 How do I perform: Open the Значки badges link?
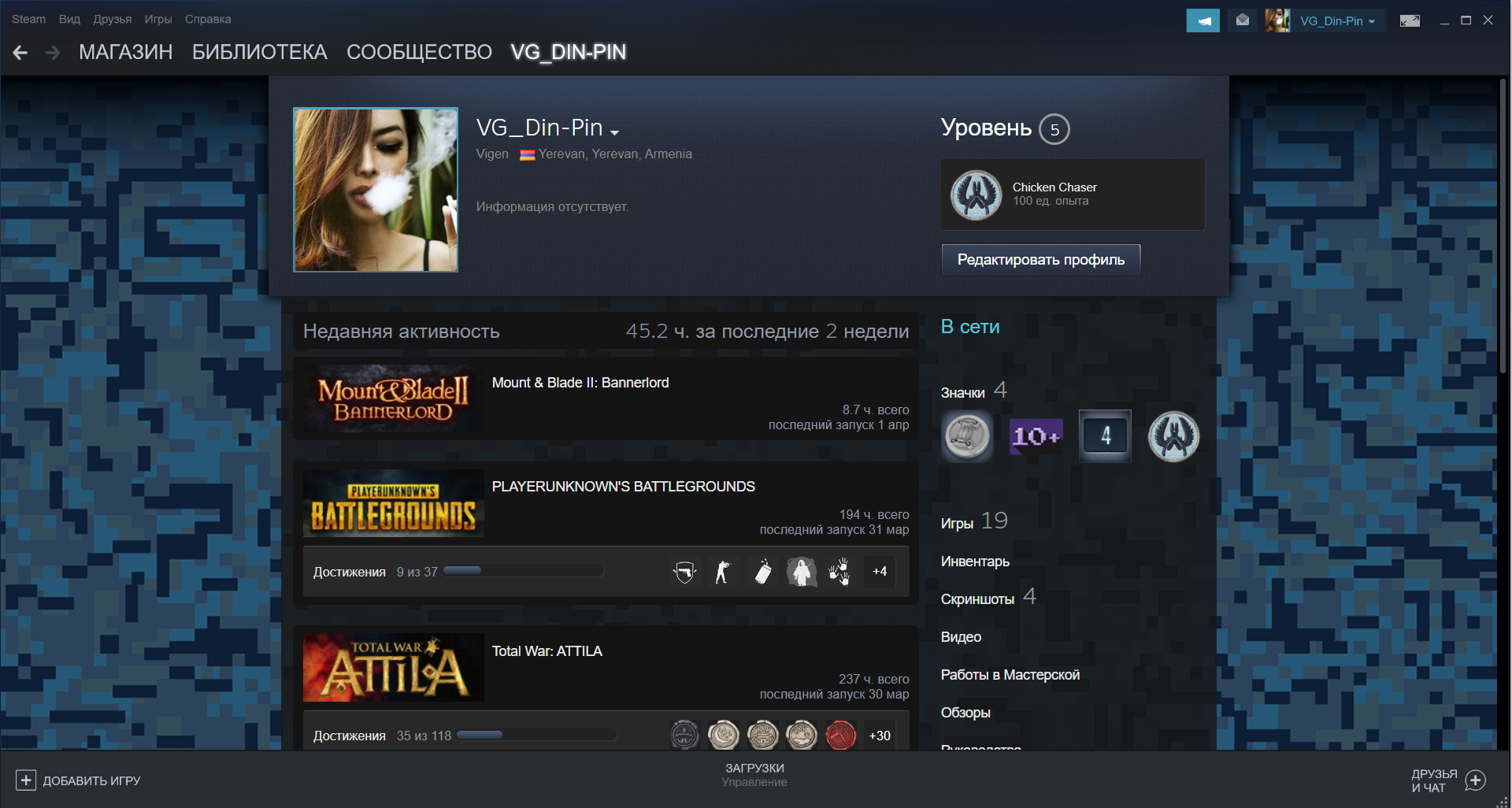[962, 392]
